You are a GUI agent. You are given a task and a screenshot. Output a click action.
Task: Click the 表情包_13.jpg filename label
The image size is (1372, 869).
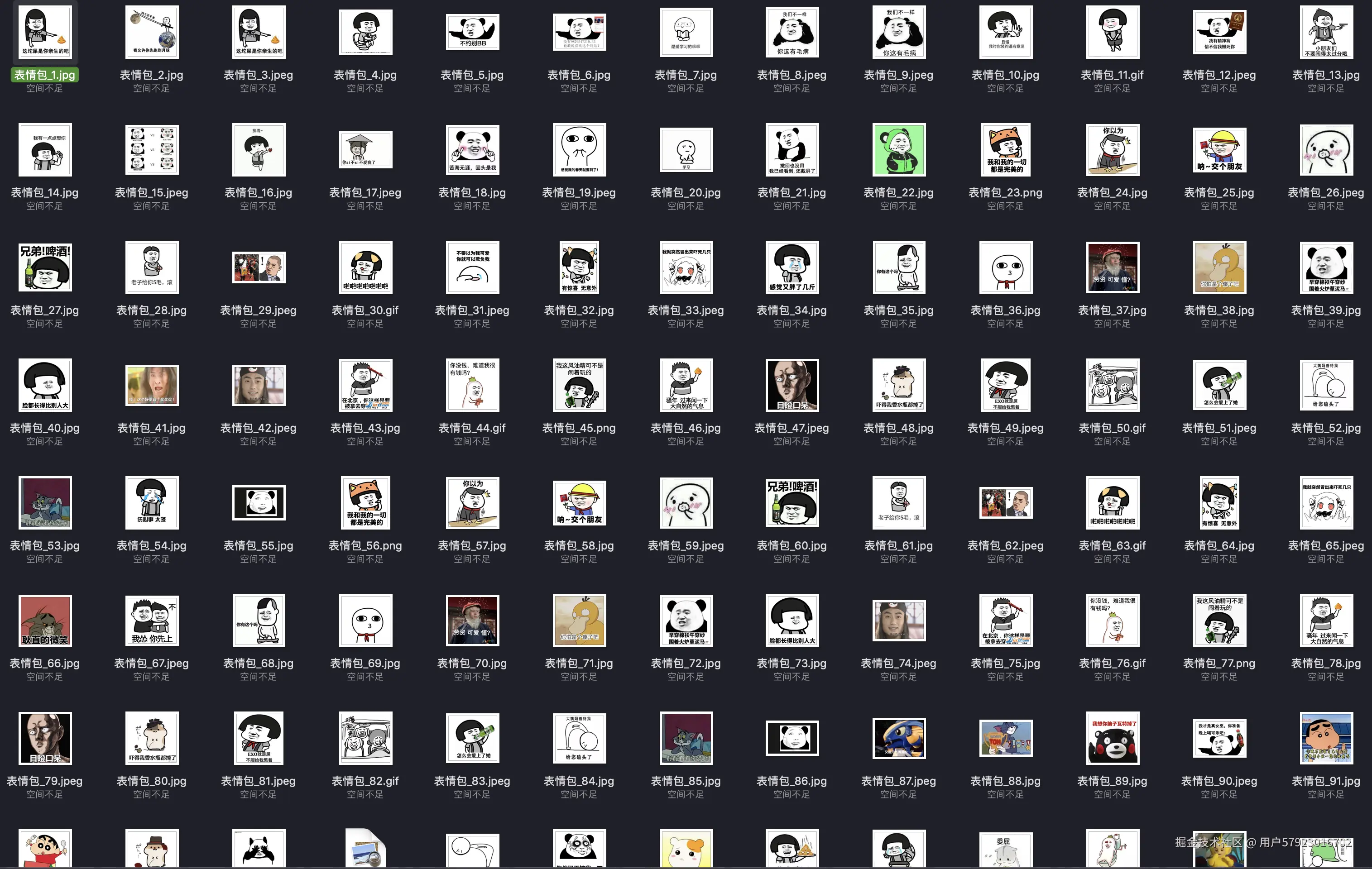click(1326, 75)
